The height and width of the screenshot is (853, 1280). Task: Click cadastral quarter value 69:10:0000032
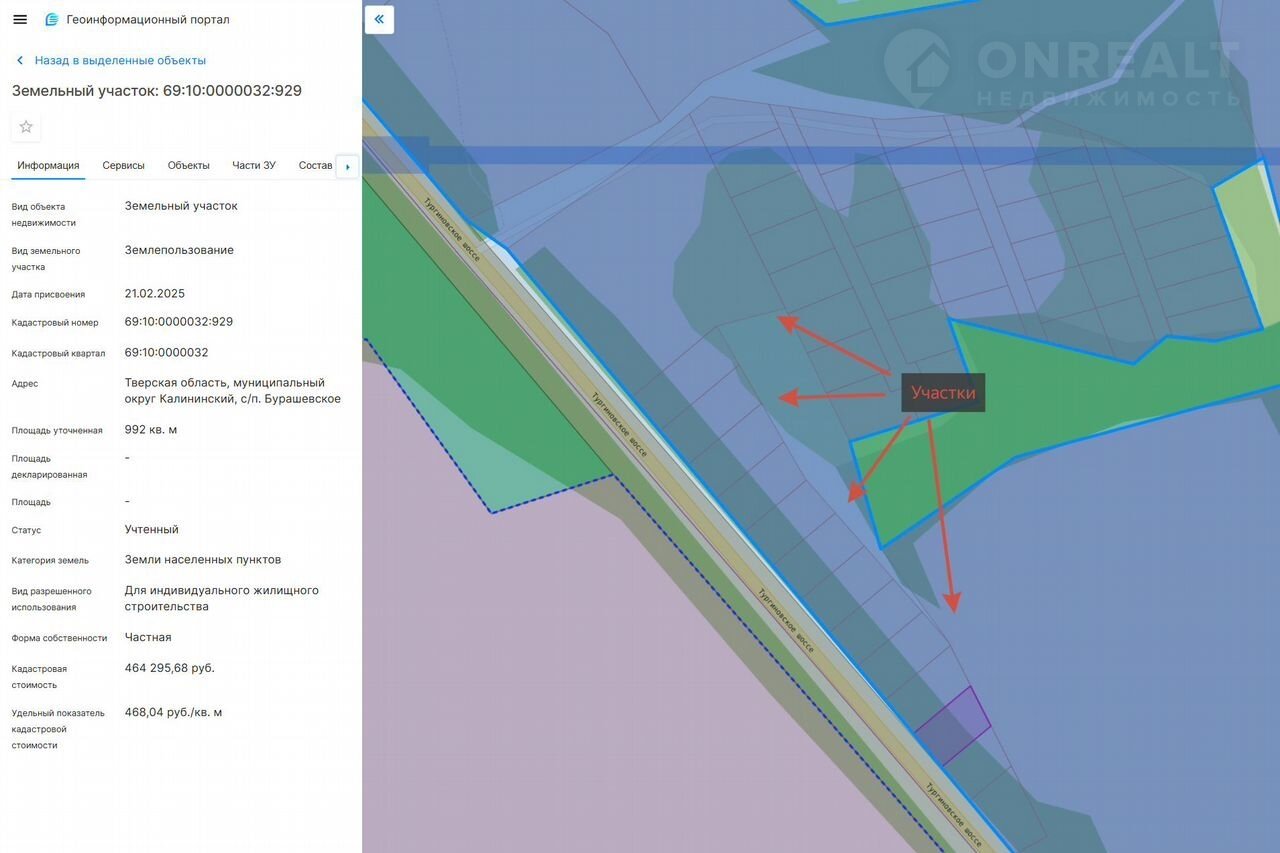click(166, 353)
